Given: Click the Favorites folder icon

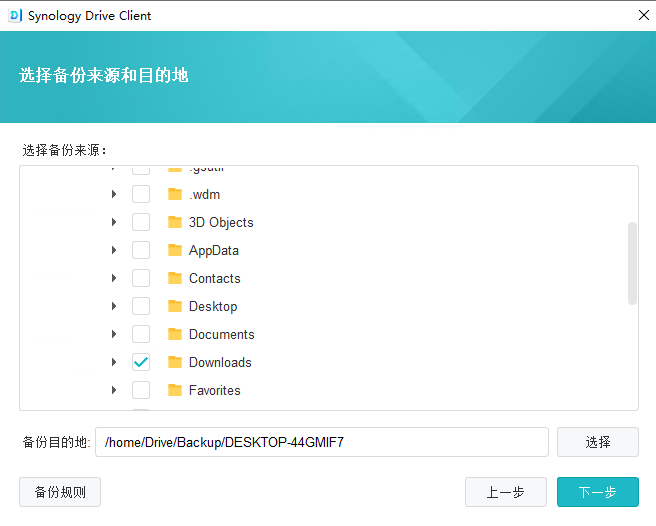Looking at the screenshot, I should pyautogui.click(x=175, y=390).
